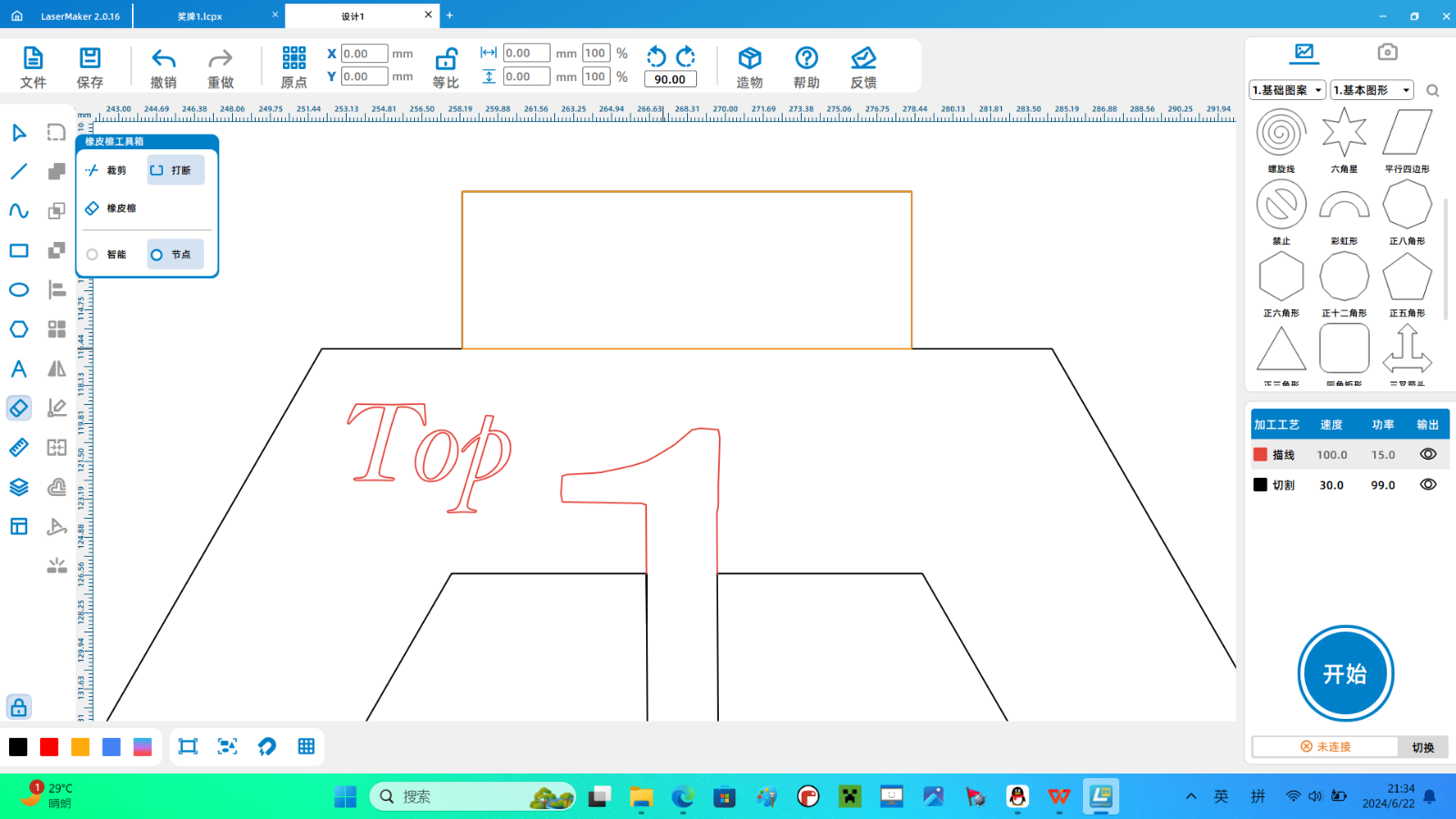Open the 1.基本图形 dropdown
1456x819 pixels.
(x=1371, y=90)
